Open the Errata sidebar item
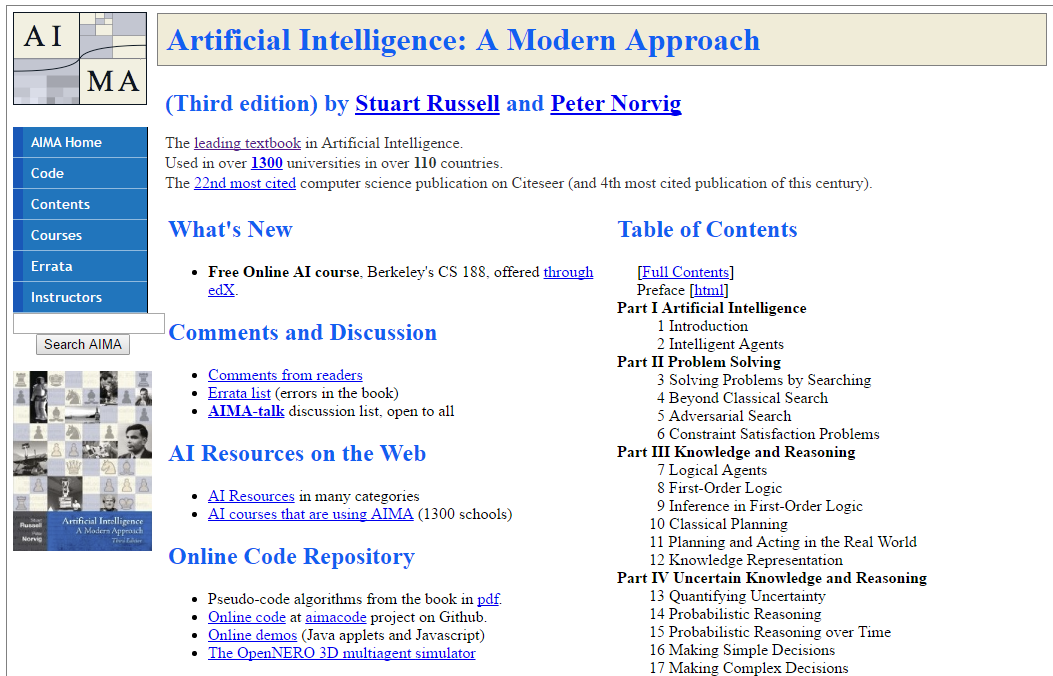 pyautogui.click(x=81, y=266)
